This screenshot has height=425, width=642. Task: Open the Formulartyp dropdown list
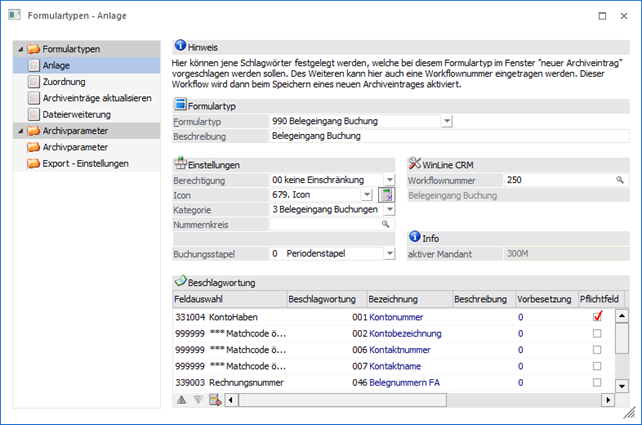pyautogui.click(x=446, y=121)
